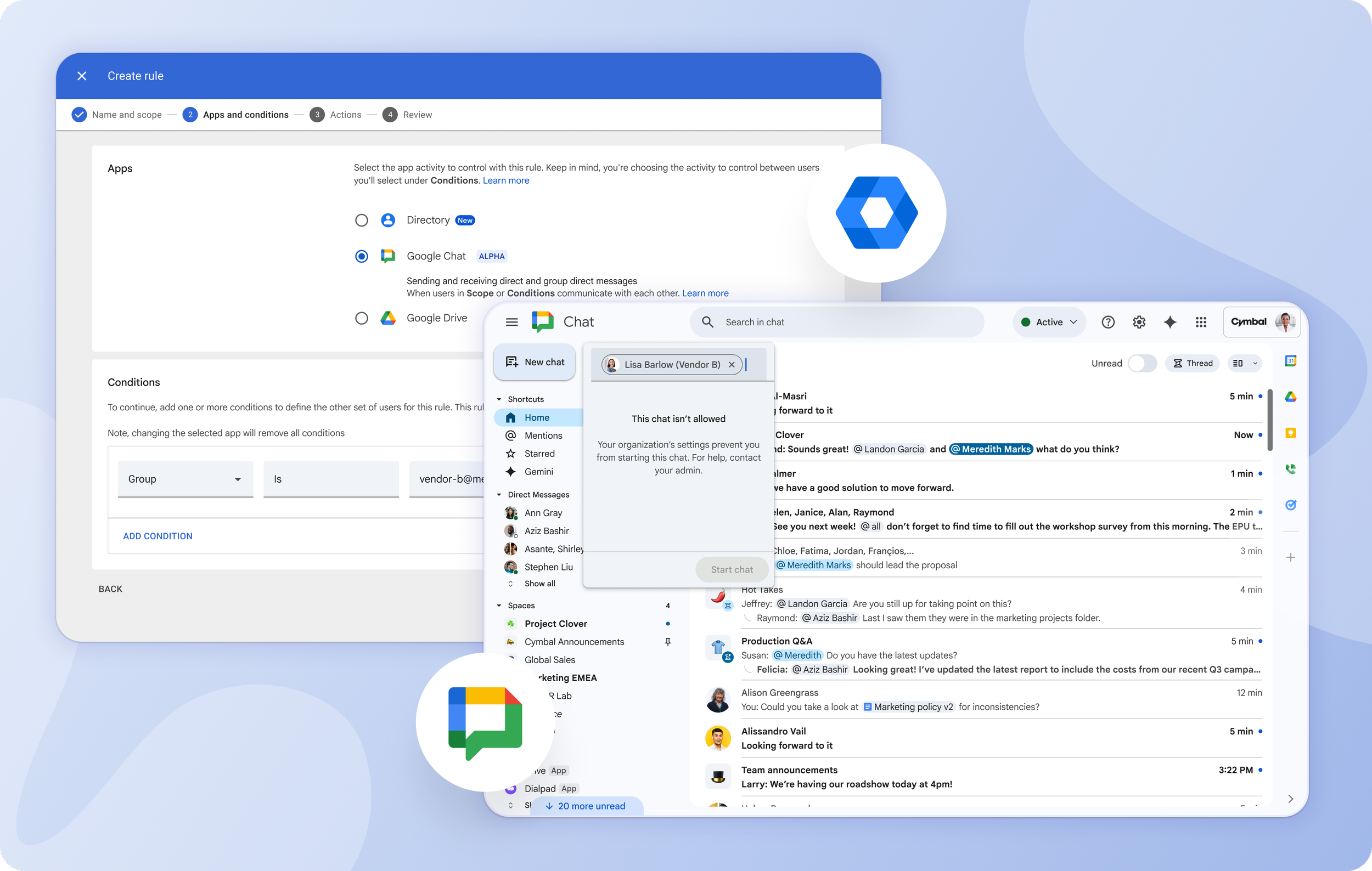Go to Mentions in shortcuts
1372x871 pixels.
click(542, 435)
